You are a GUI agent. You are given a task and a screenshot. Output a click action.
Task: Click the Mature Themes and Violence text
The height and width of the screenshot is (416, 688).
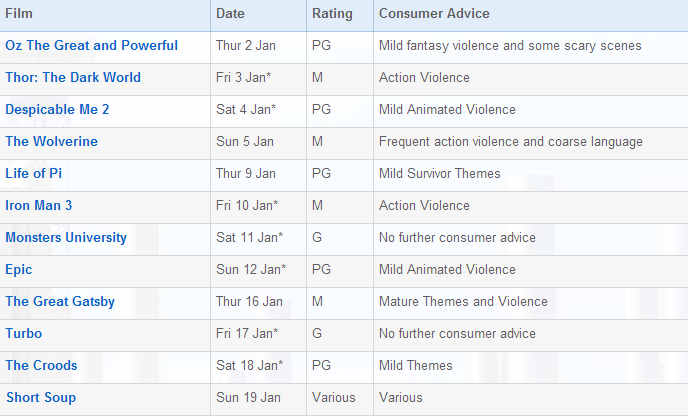tap(463, 302)
